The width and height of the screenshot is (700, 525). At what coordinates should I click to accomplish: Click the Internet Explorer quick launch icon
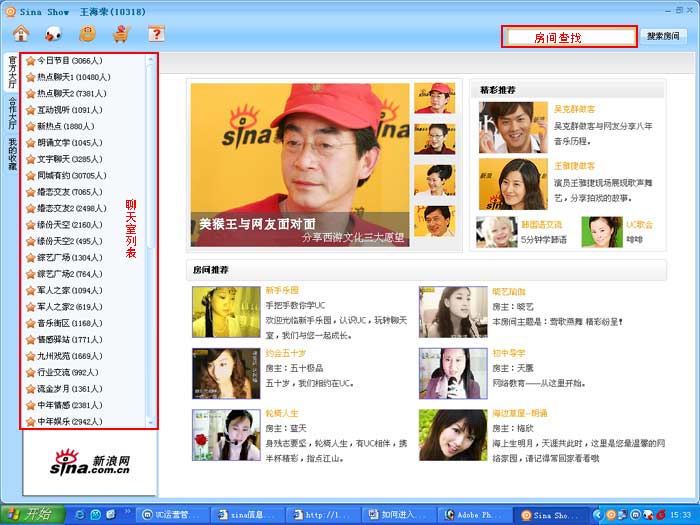tap(80, 515)
